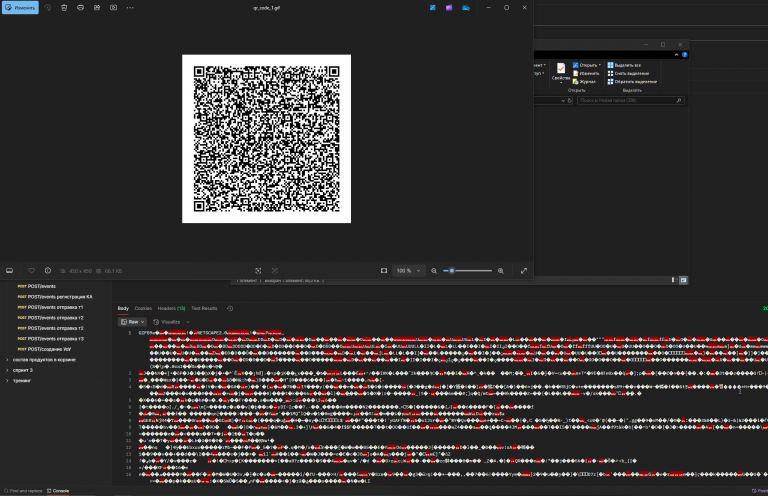Click the QR code image
The image size is (768, 496).
coord(266,139)
